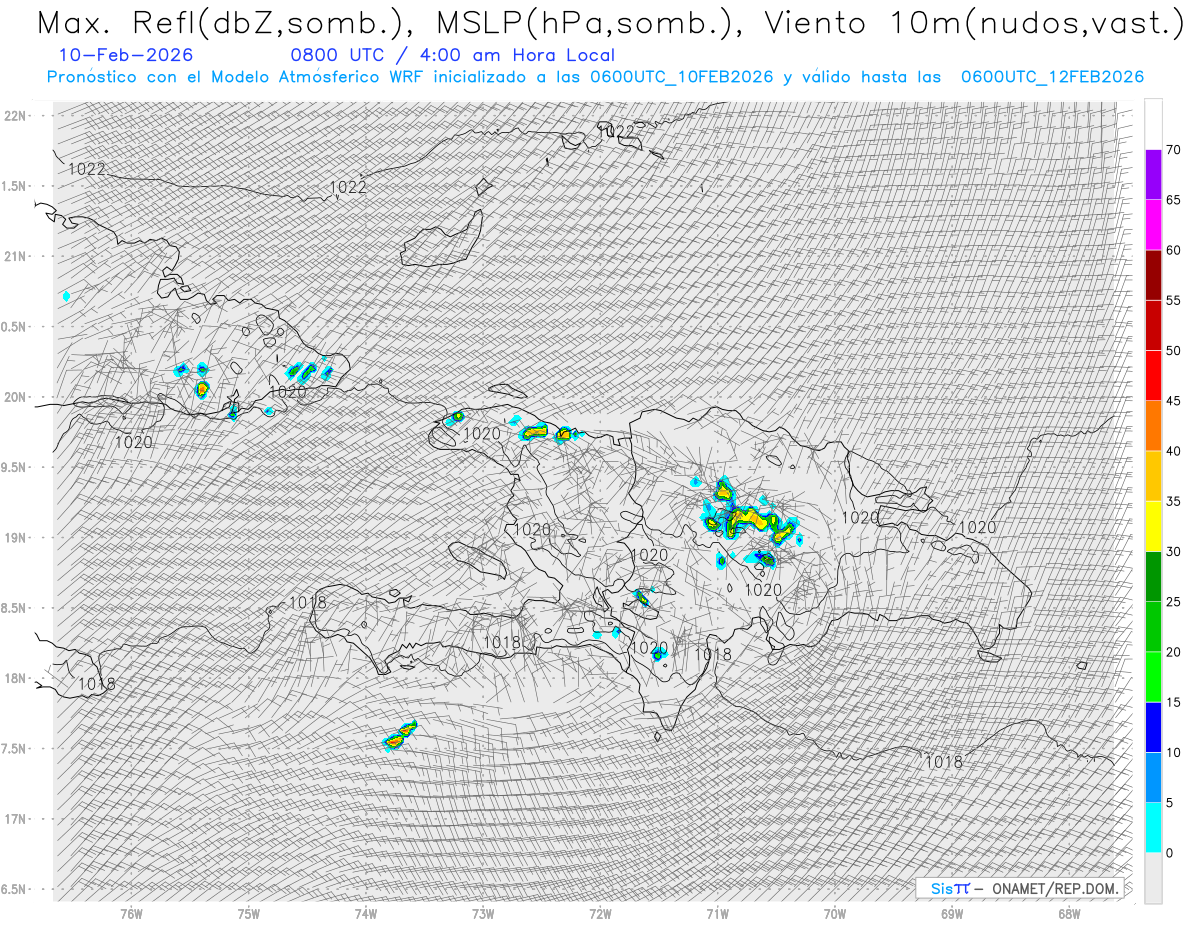Screen dimensions: 1200x927
Task: Click the "45" color bar scale label
Action: (1173, 401)
